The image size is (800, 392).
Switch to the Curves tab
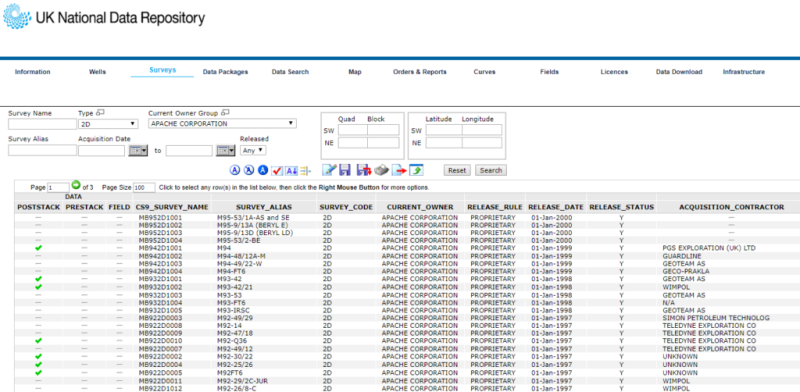485,72
